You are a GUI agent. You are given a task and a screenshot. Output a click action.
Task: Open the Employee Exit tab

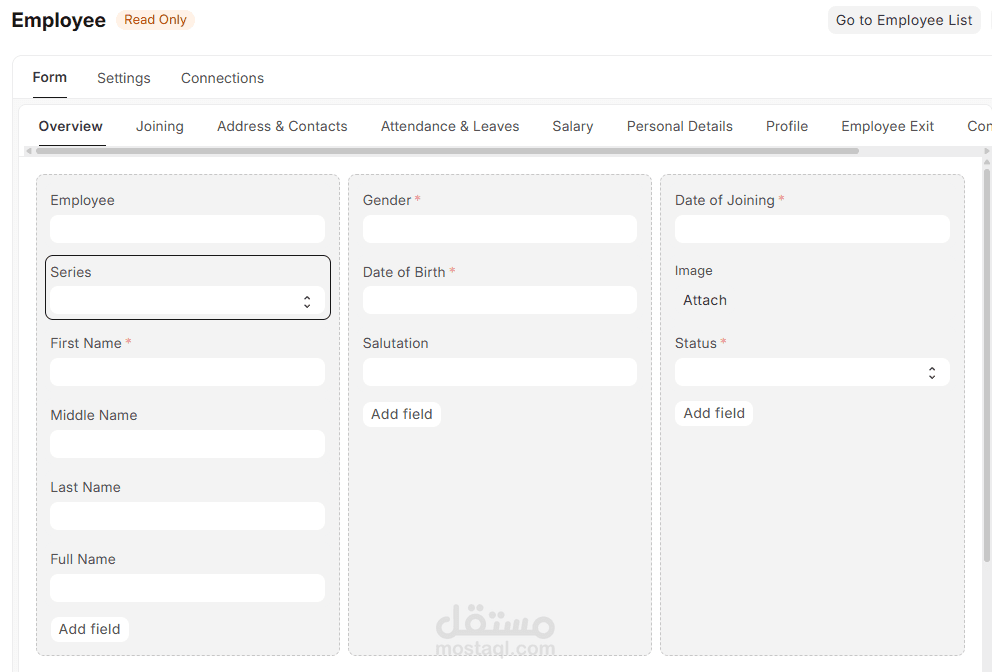887,126
